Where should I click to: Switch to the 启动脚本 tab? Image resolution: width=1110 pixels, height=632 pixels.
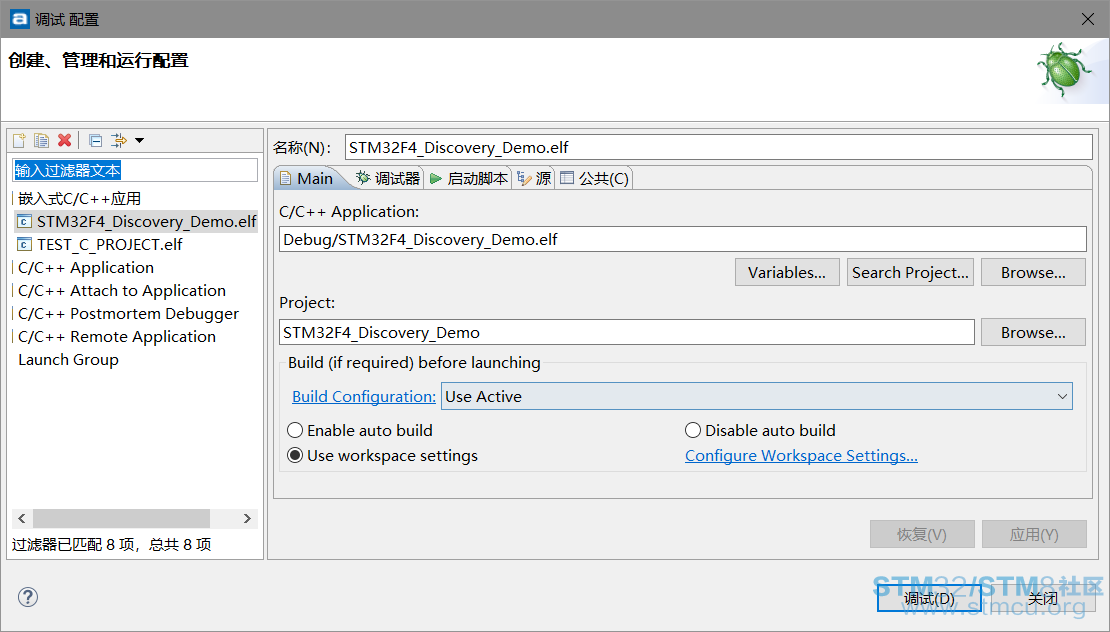click(469, 178)
